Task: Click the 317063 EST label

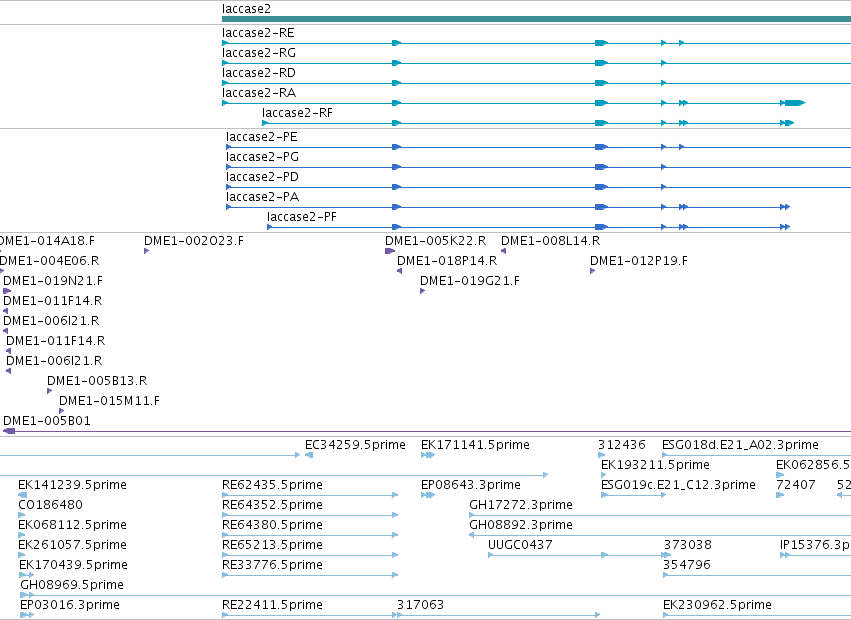Action: 421,605
